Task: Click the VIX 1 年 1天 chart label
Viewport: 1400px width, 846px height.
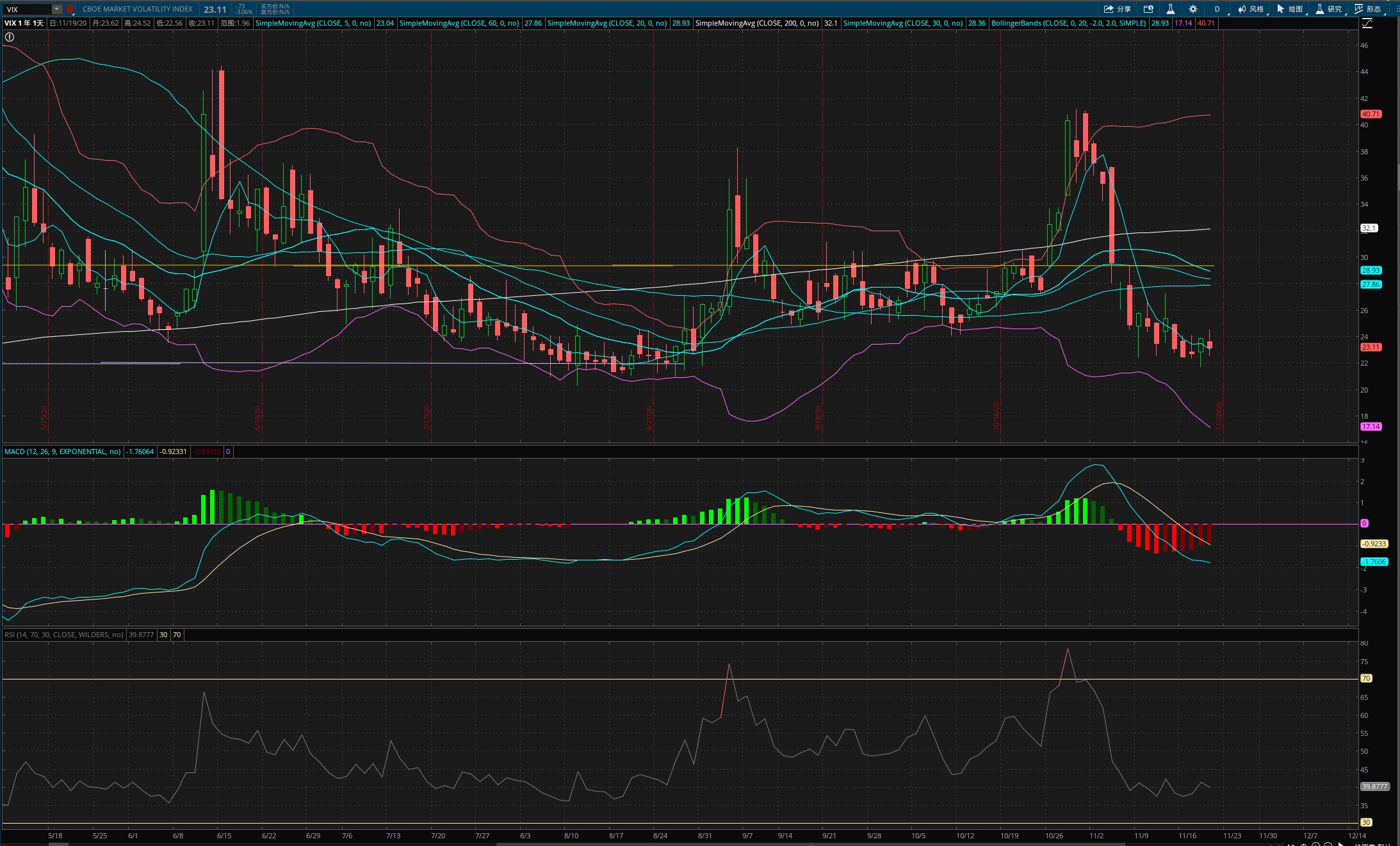Action: click(x=24, y=23)
